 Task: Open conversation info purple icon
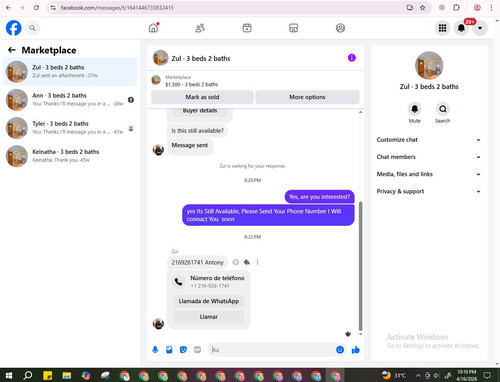pyautogui.click(x=352, y=58)
